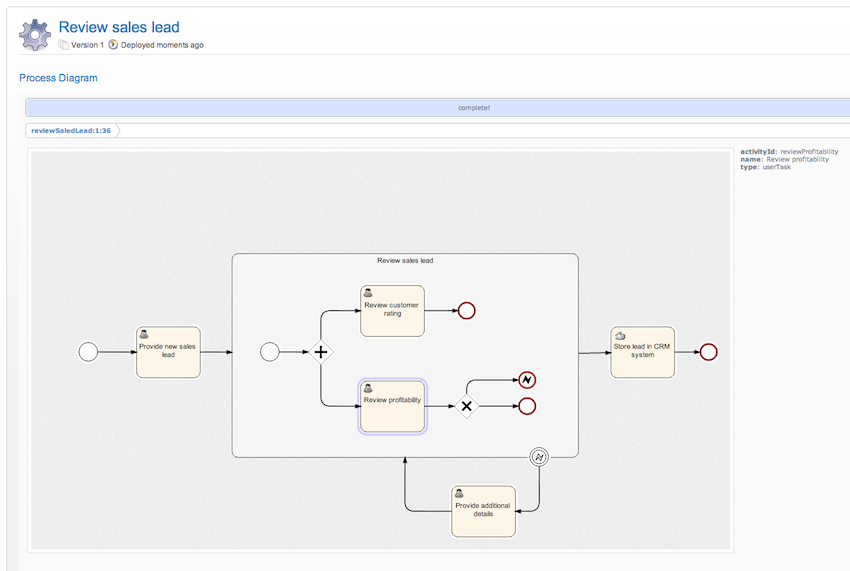Click the boundary error event on subprocess
850x571 pixels.
point(539,457)
